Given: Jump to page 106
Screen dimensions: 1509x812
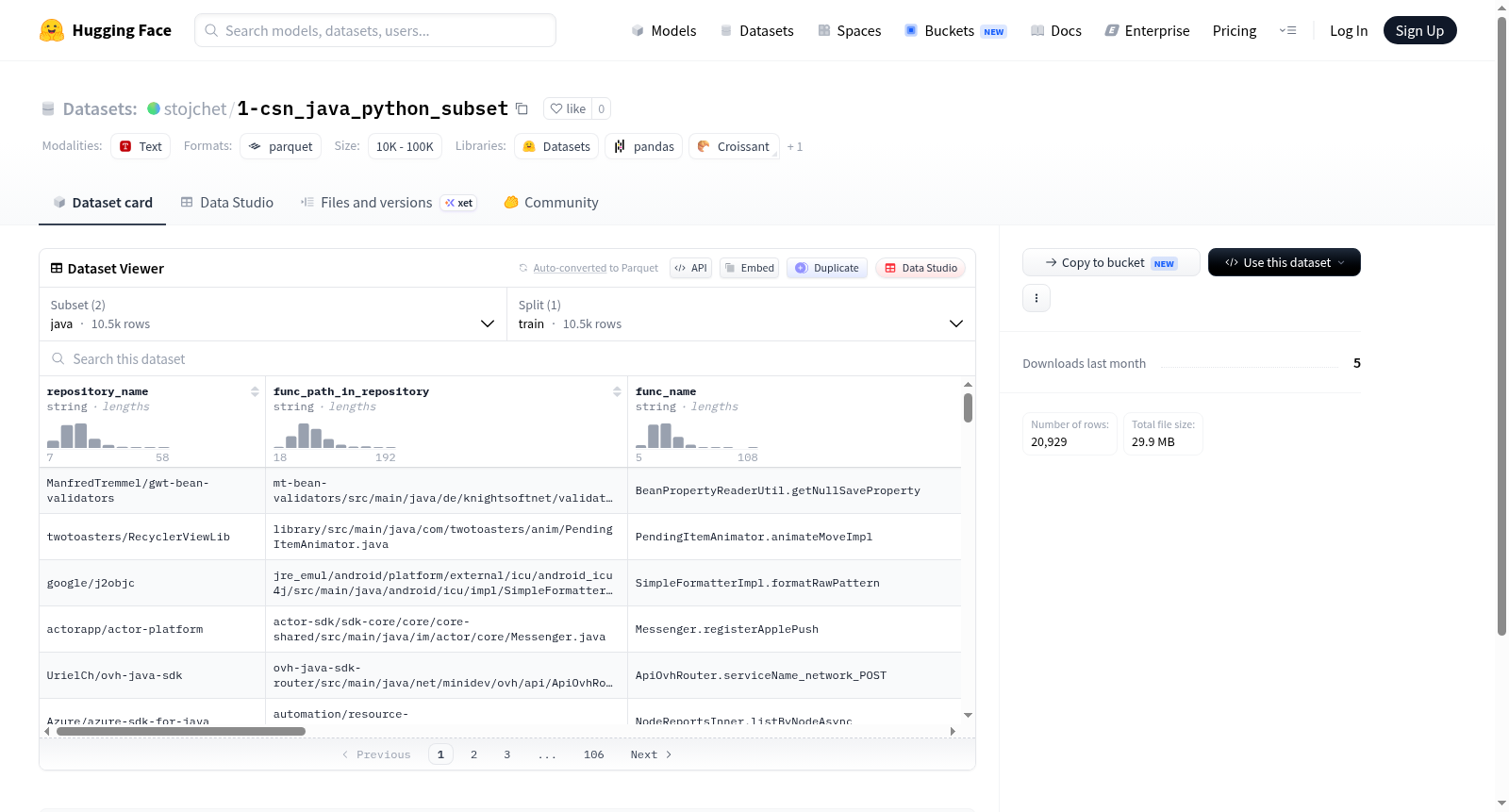Looking at the screenshot, I should pyautogui.click(x=594, y=754).
